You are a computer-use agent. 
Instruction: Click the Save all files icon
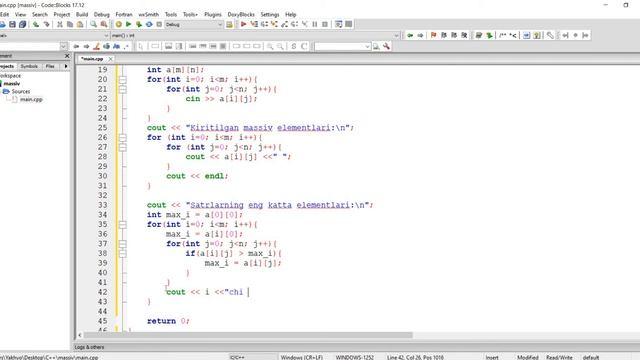pos(22,24)
